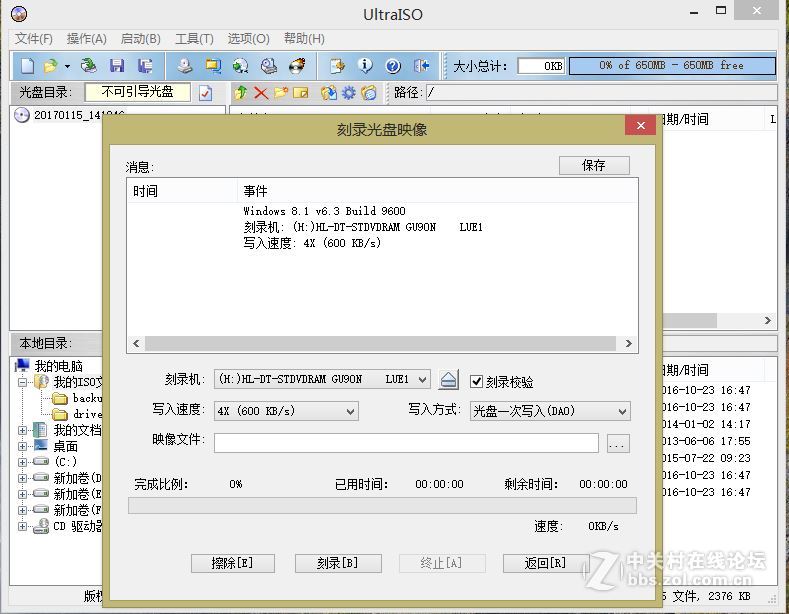Click the Rename icon in disc toolbar
The image size is (789, 614).
[x=300, y=93]
